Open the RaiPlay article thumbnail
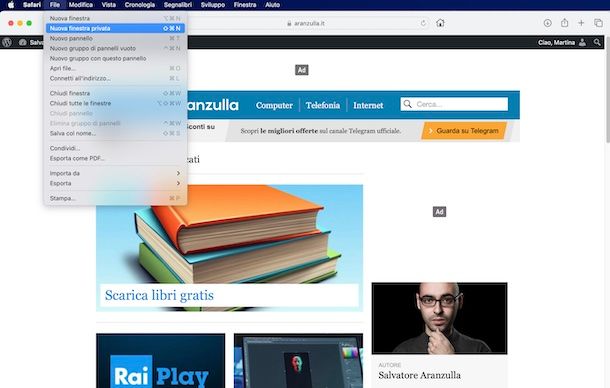This screenshot has height=388, width=610. [161, 361]
